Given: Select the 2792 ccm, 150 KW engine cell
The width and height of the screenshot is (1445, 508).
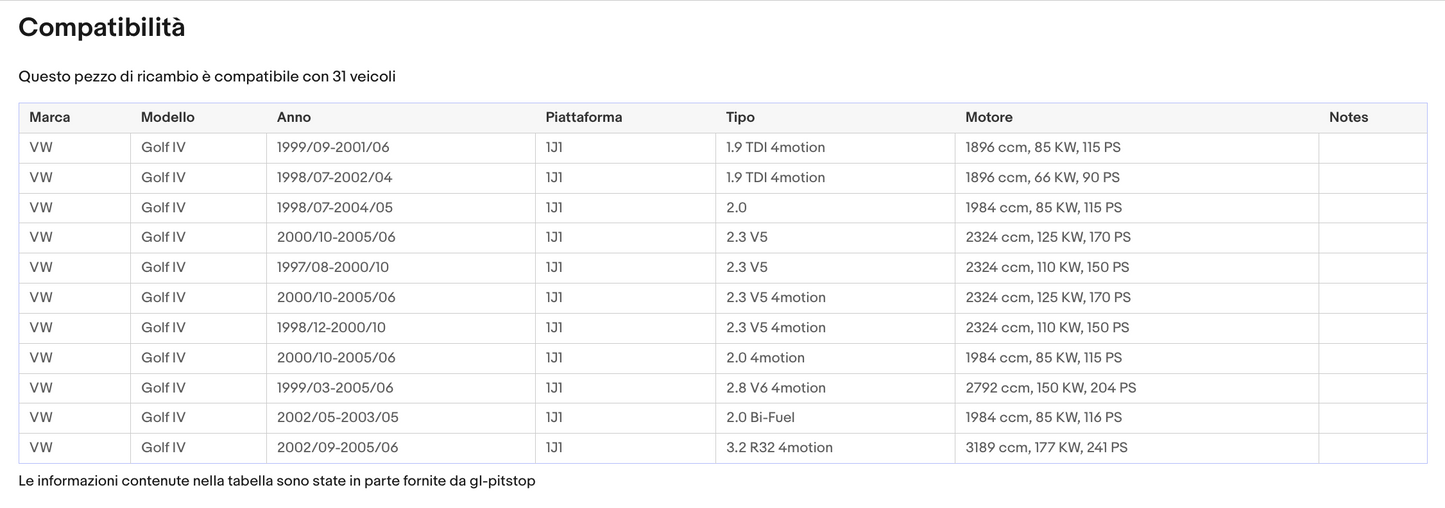Looking at the screenshot, I should coord(1050,388).
